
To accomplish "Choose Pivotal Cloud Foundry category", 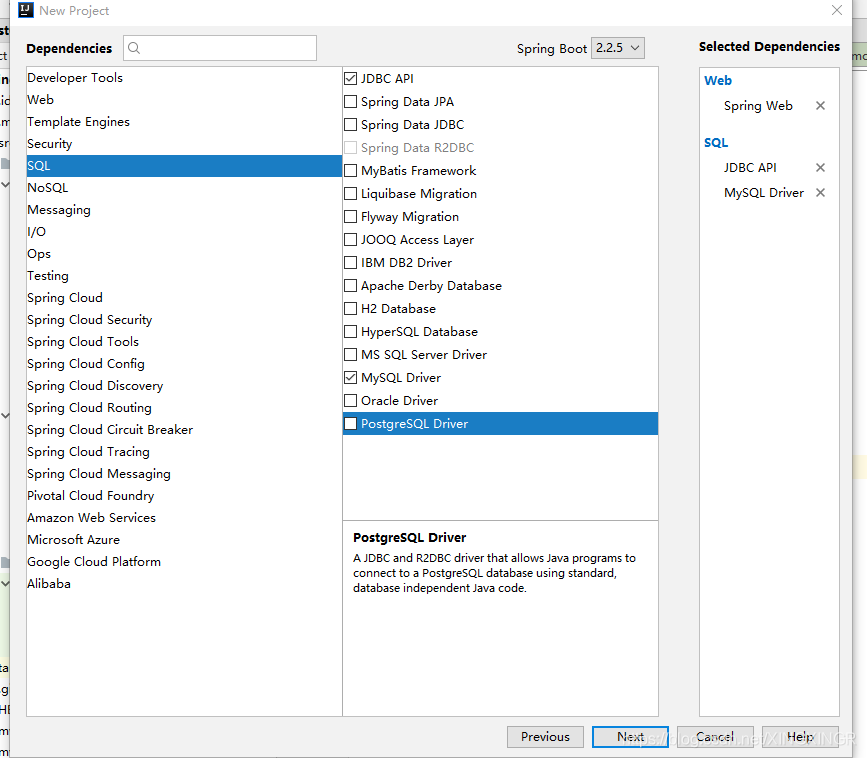I will [x=184, y=496].
